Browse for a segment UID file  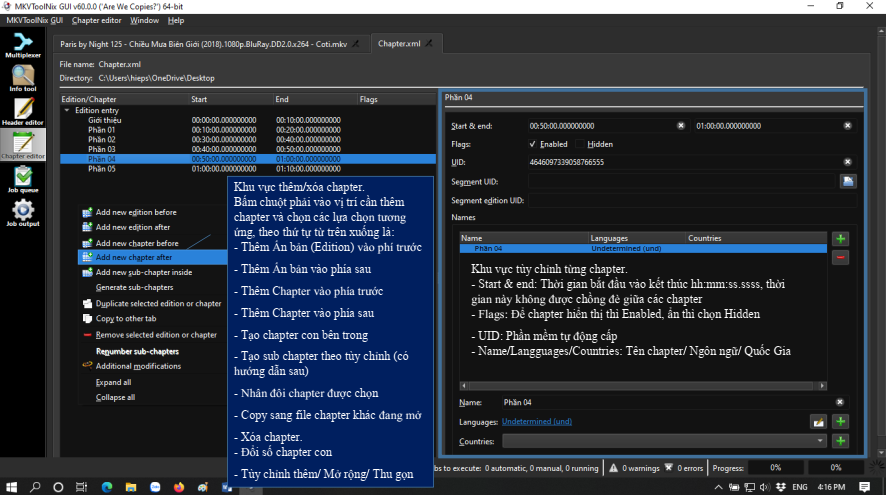pyautogui.click(x=848, y=181)
